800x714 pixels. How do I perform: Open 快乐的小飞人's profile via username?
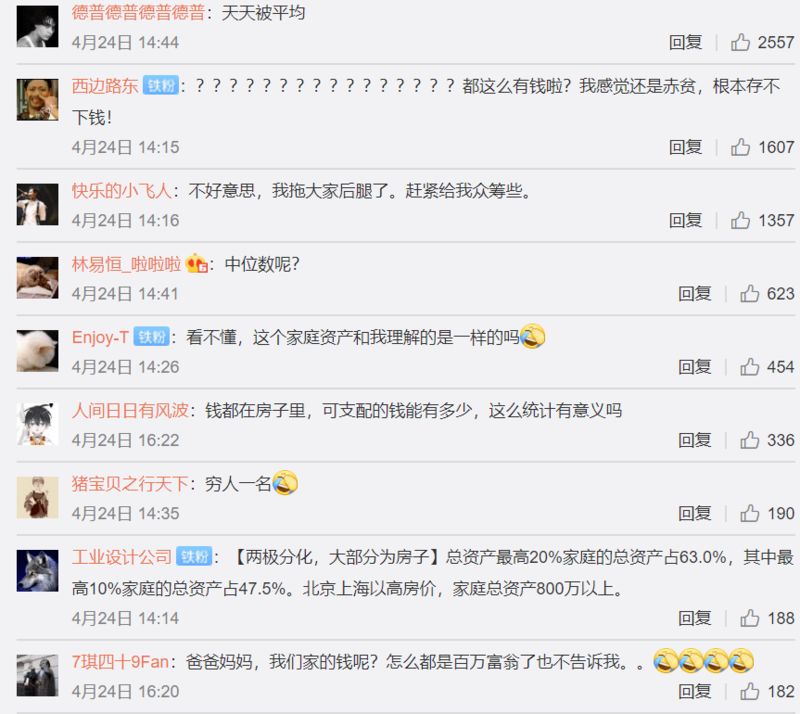point(121,191)
